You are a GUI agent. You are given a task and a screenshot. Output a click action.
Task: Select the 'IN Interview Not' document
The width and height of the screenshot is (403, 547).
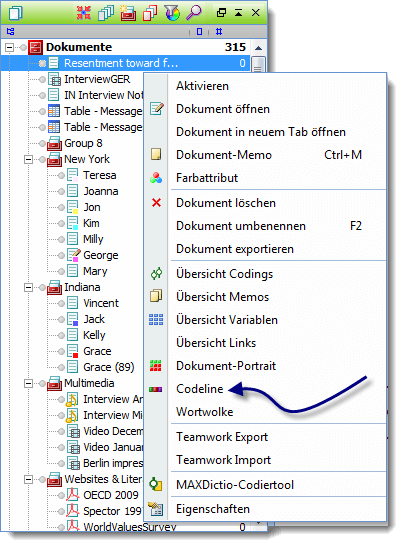(103, 95)
